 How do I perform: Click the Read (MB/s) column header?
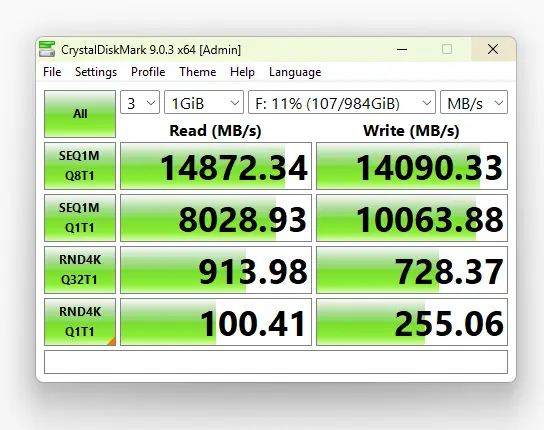pos(215,131)
